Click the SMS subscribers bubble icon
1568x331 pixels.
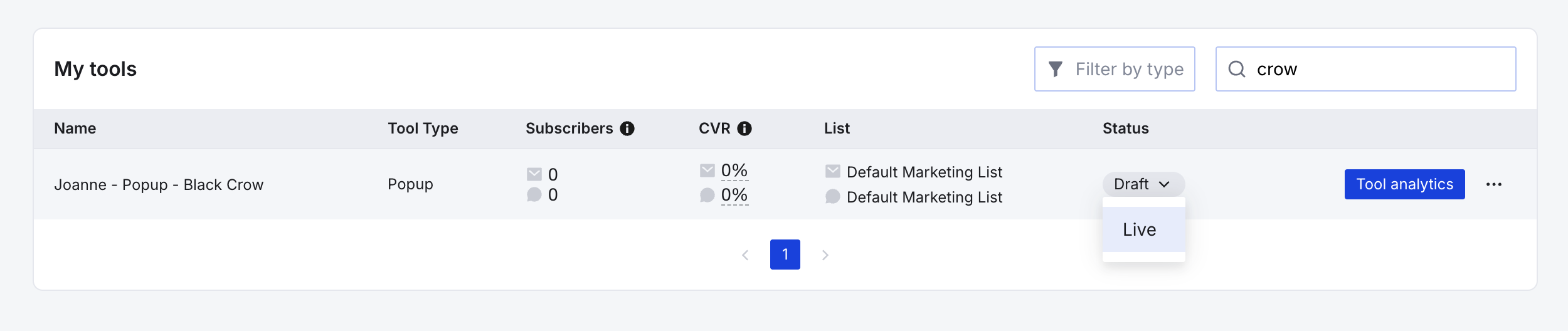coord(534,195)
